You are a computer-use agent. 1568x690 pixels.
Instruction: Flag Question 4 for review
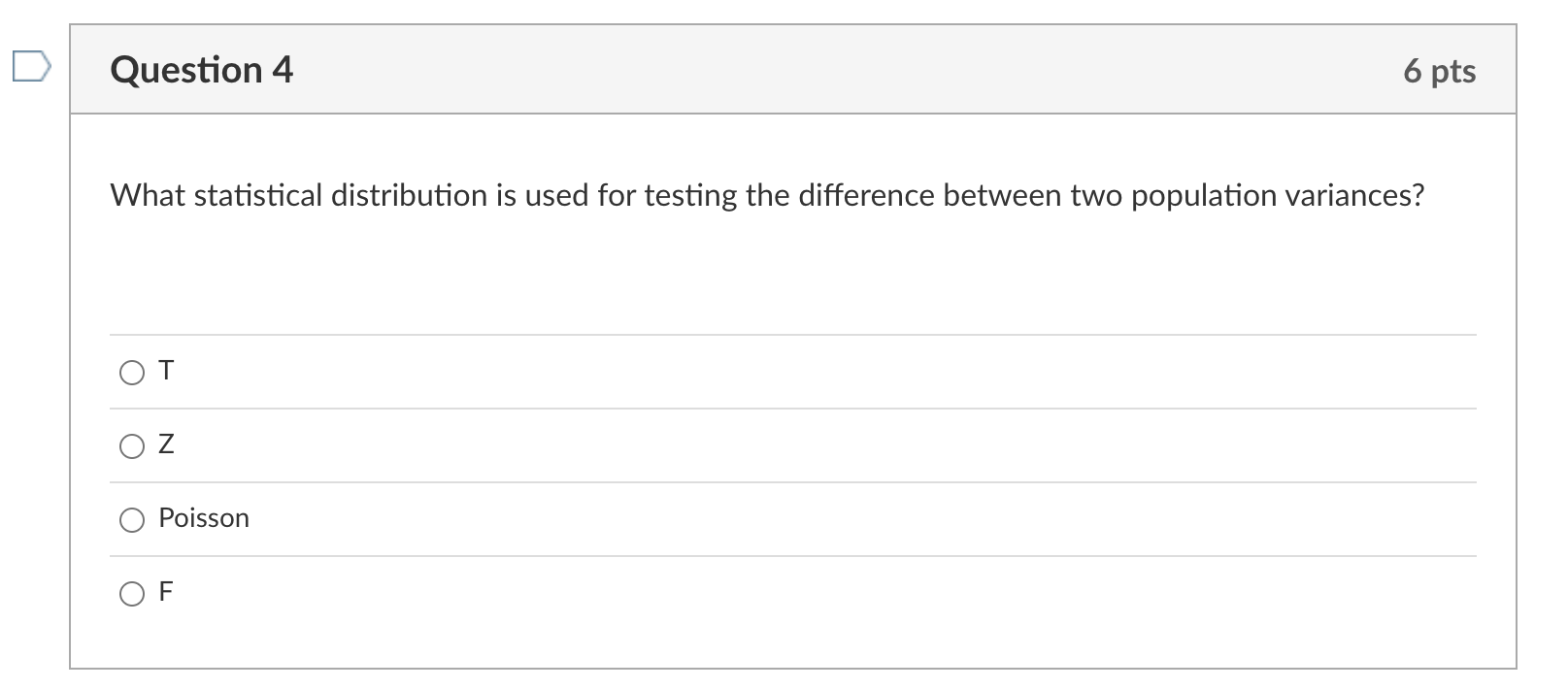pos(31,68)
